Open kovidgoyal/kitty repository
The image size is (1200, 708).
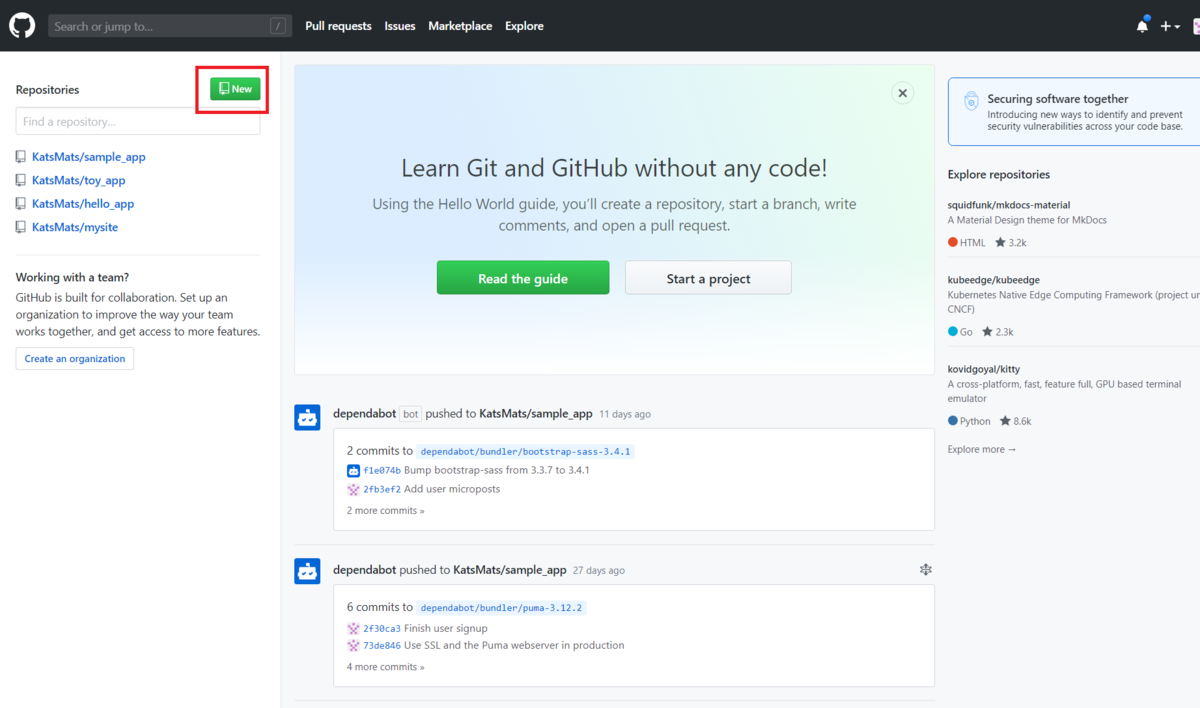(x=984, y=369)
